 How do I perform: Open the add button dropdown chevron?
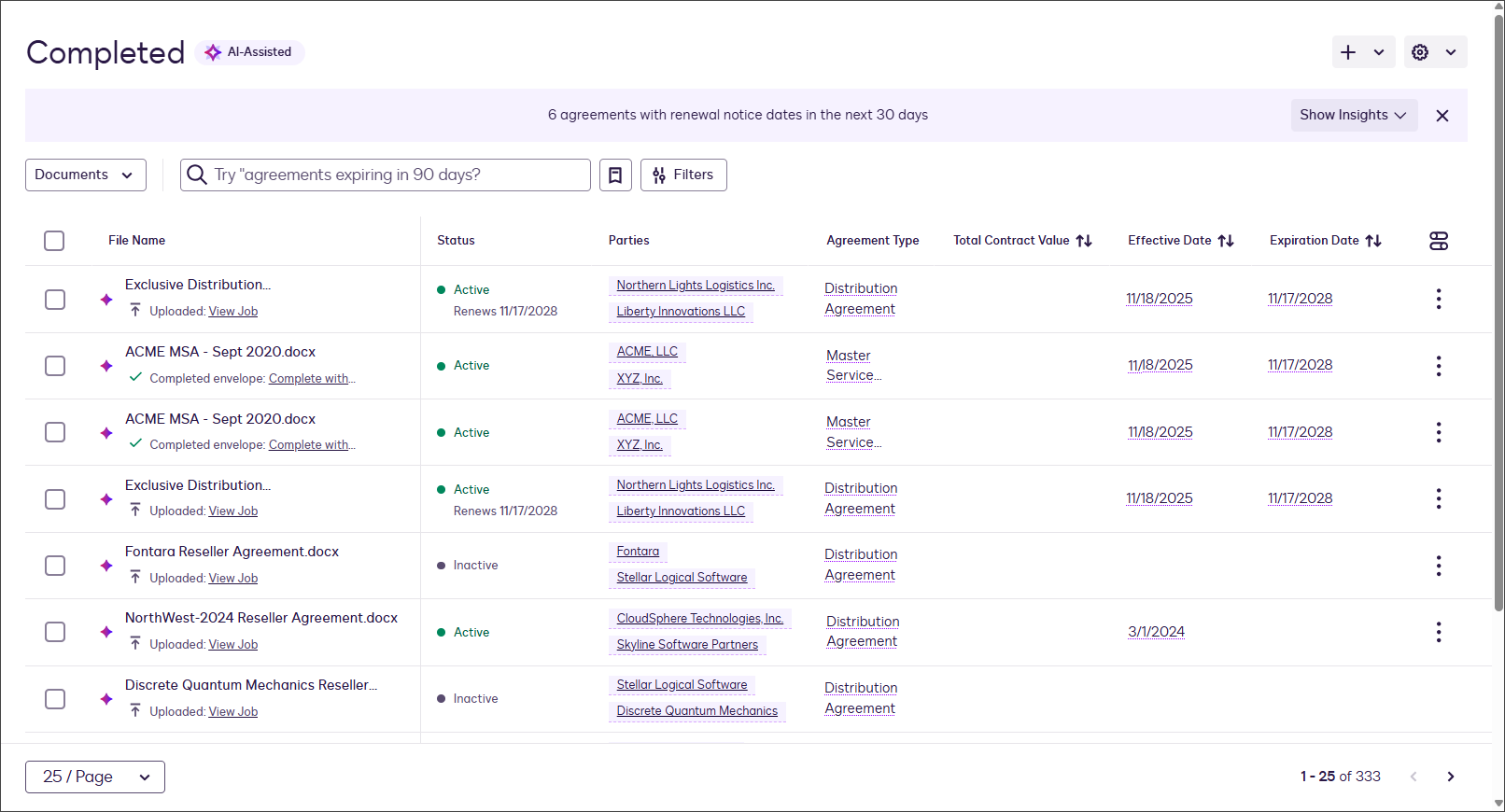(x=1379, y=52)
